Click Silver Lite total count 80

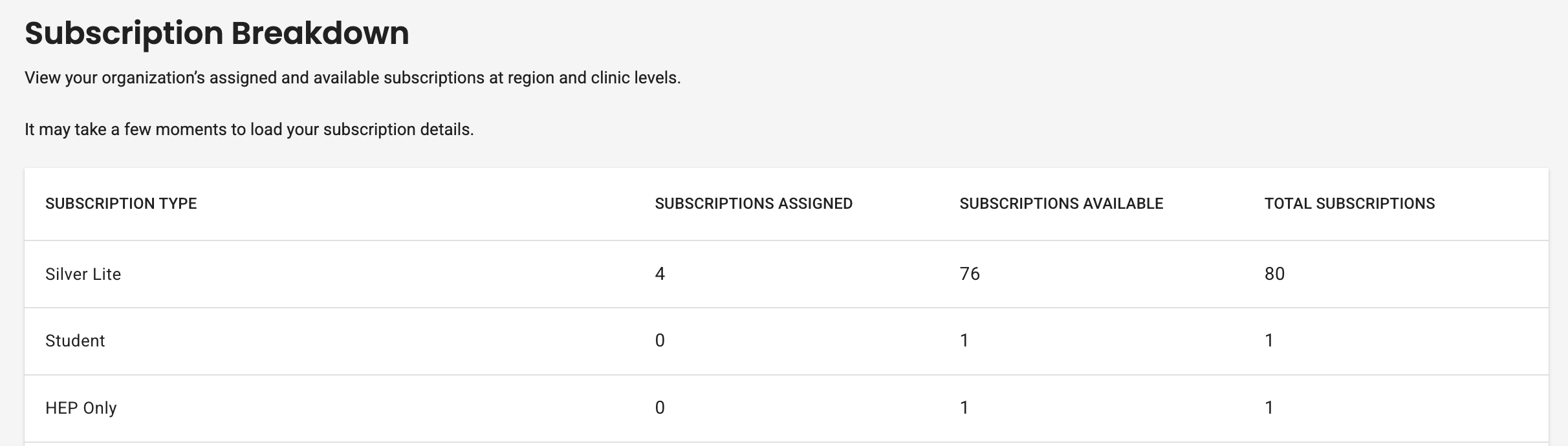coord(1275,274)
